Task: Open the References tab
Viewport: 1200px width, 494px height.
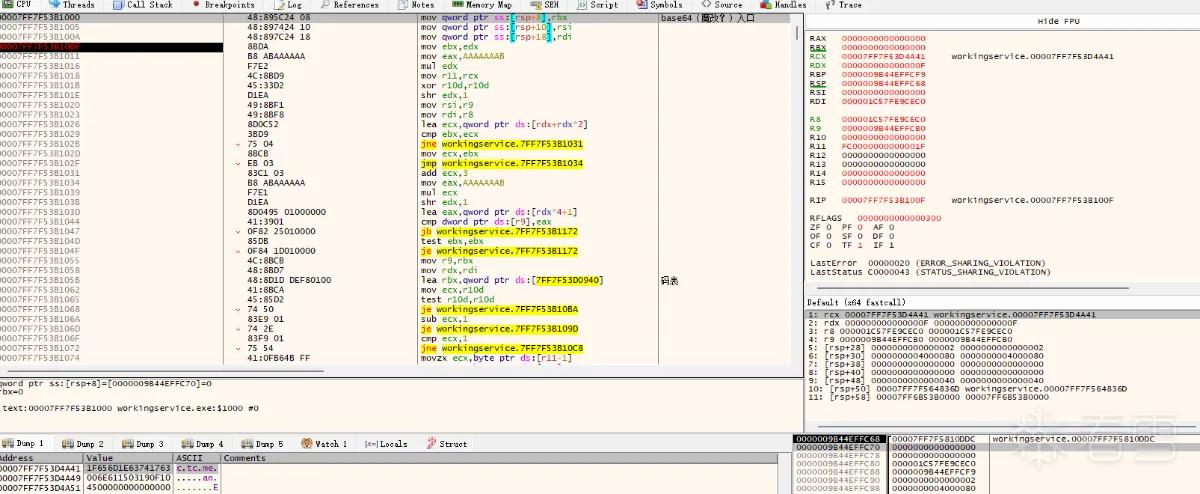Action: coord(349,5)
